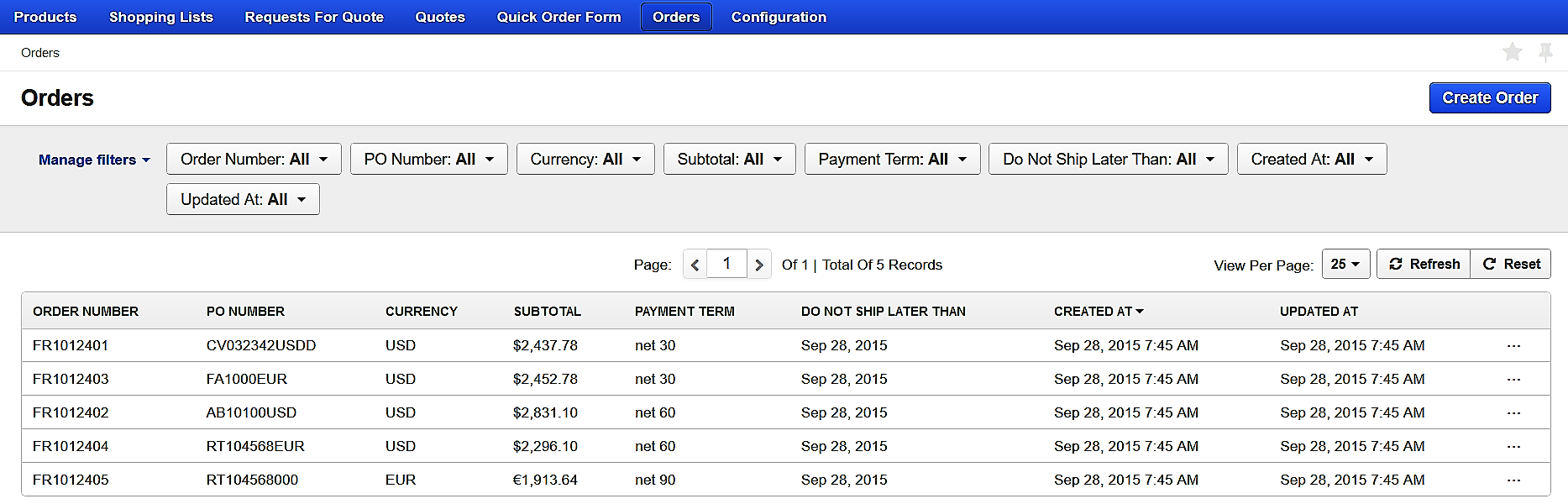Screen dimensions: 1568x504
Task: Click the subtotal $2,296.10
Action: pyautogui.click(x=546, y=447)
